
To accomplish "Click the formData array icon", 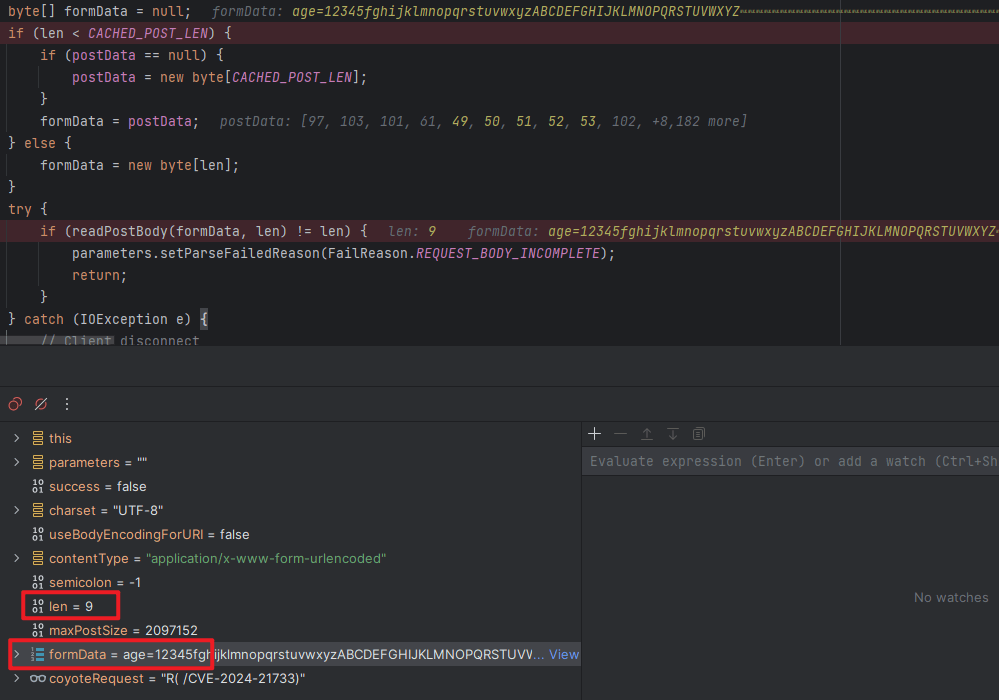I will [38, 654].
